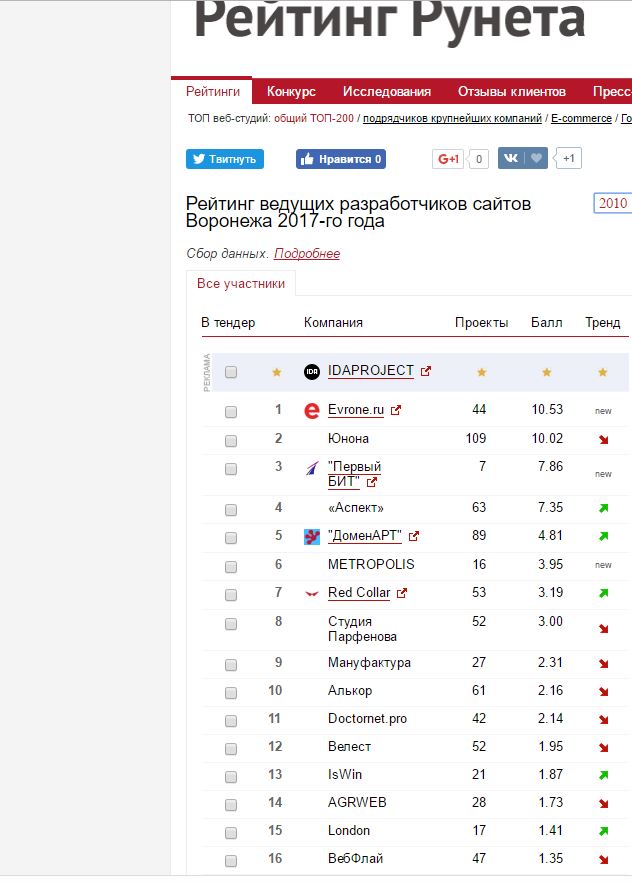Click green trend arrow for London
This screenshot has width=632, height=882.
tap(603, 831)
